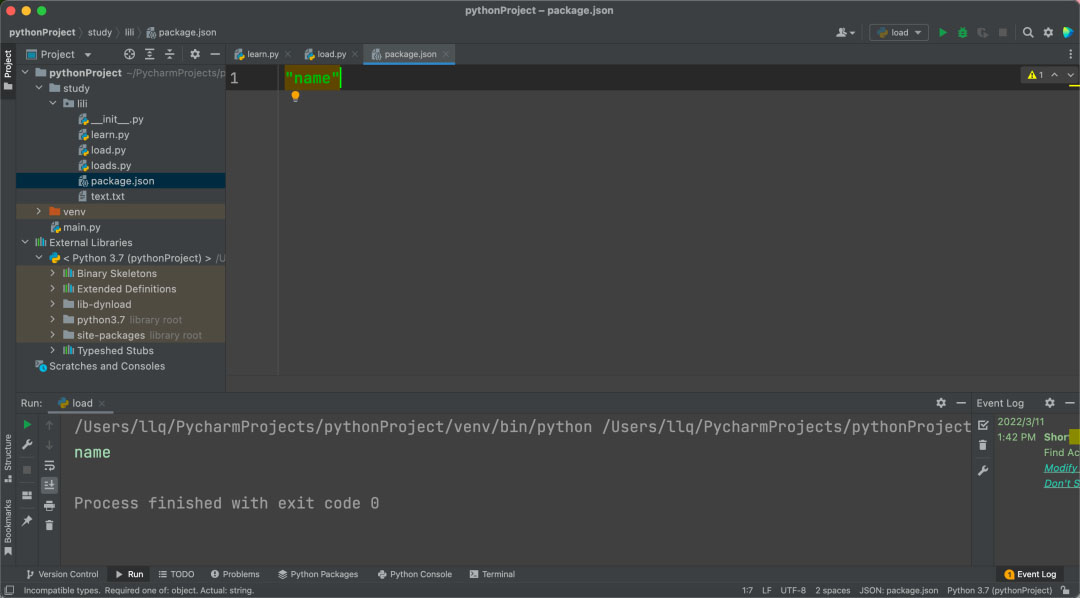This screenshot has height=598, width=1080.
Task: Close the package.json editor tab
Action: (x=446, y=54)
